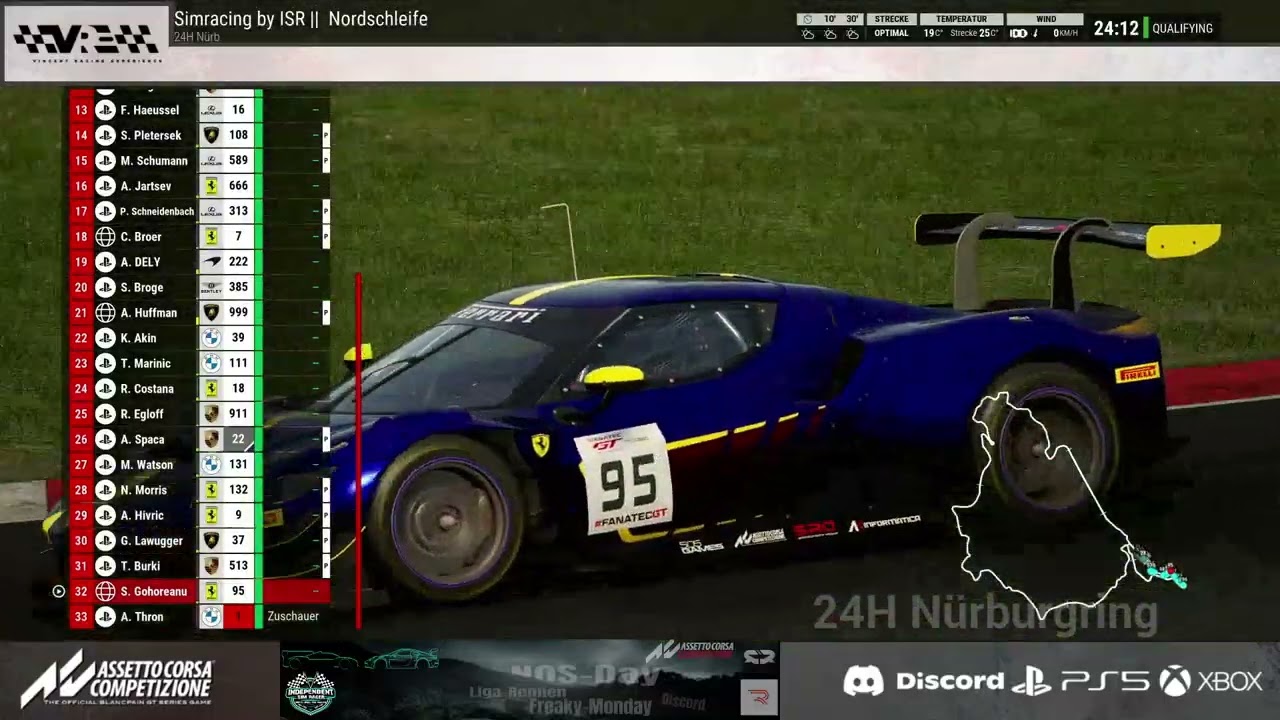Click the globe icon next to S. Gohoreanu
This screenshot has height=720, width=1280.
pyautogui.click(x=105, y=591)
